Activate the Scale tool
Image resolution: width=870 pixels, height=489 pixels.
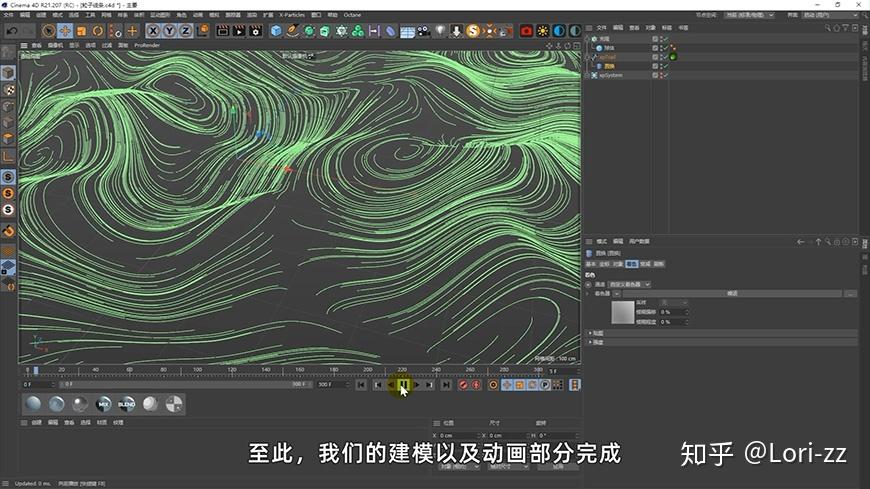pos(82,31)
